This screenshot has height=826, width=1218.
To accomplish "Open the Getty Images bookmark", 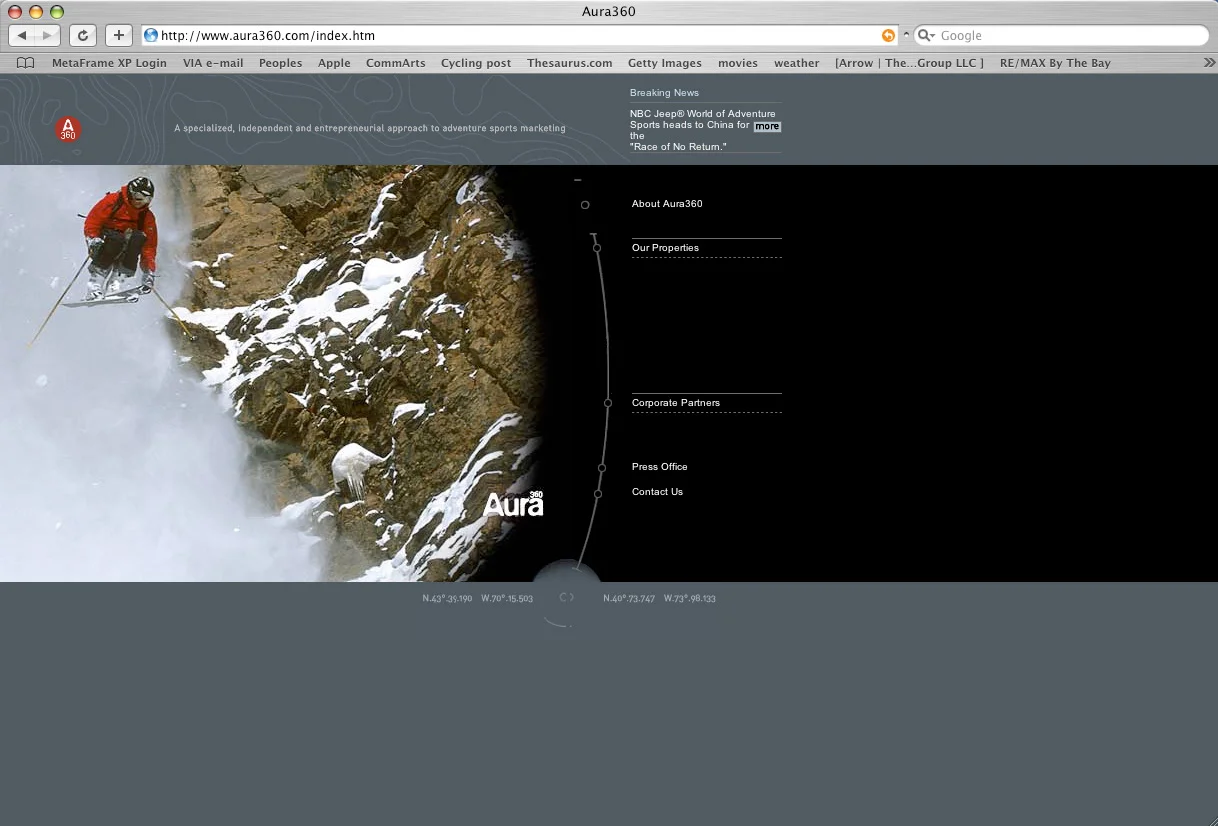I will (665, 63).
